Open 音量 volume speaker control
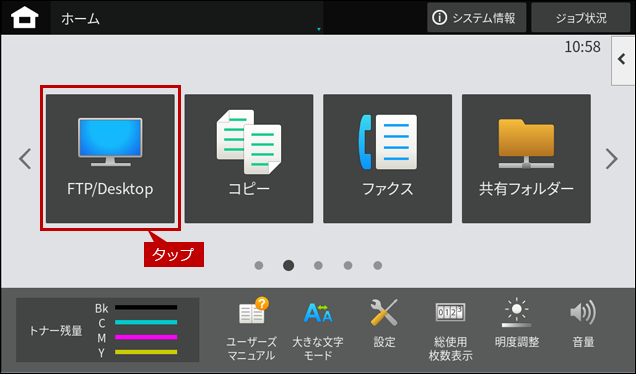The height and width of the screenshot is (374, 636). click(x=583, y=323)
